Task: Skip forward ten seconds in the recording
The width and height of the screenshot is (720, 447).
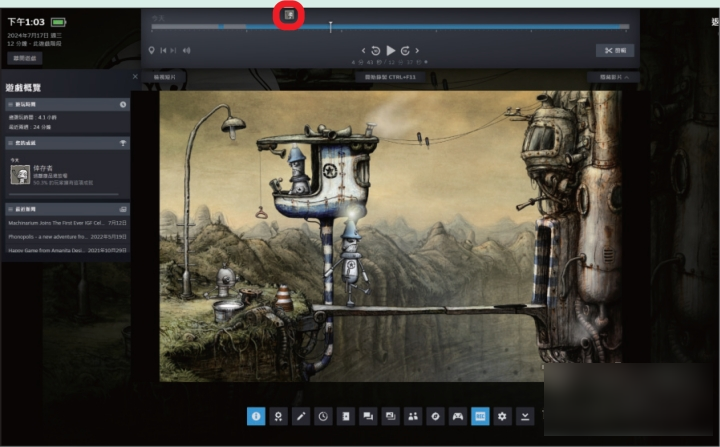Action: click(x=405, y=51)
